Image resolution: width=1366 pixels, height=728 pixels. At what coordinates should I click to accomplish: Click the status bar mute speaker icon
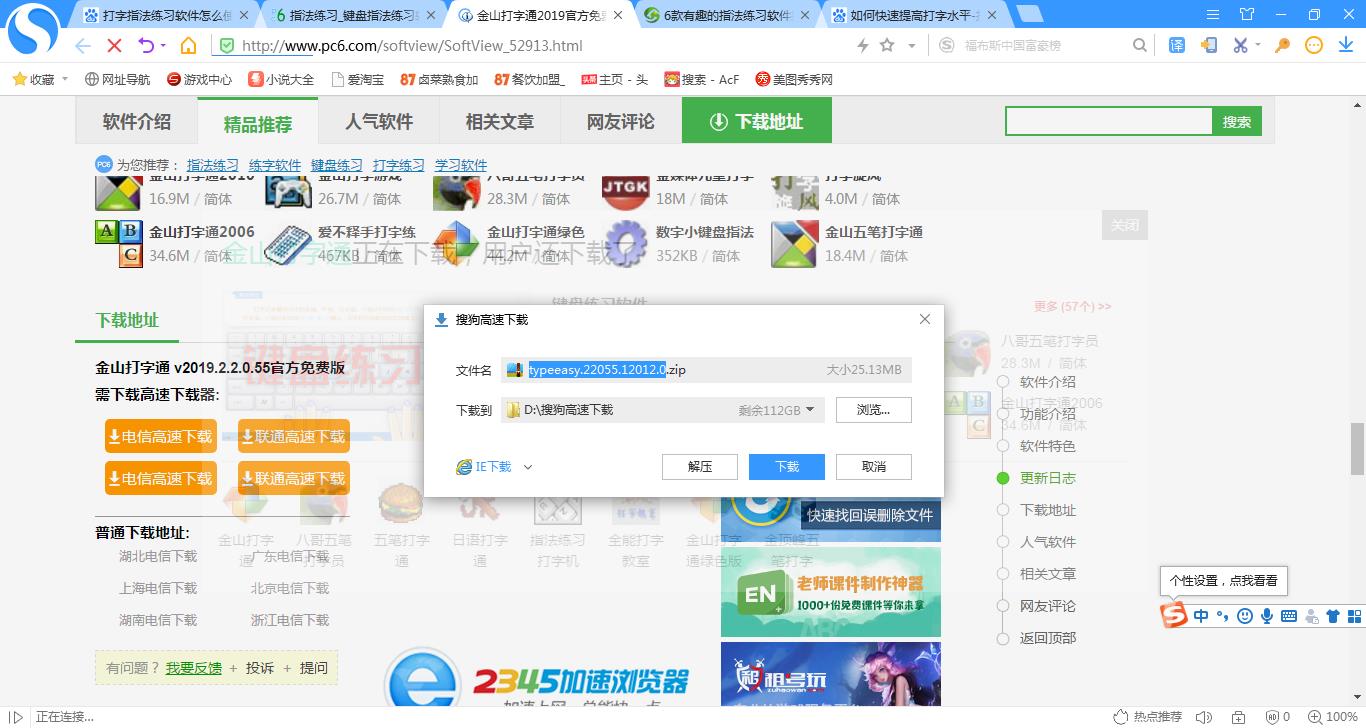click(1204, 717)
